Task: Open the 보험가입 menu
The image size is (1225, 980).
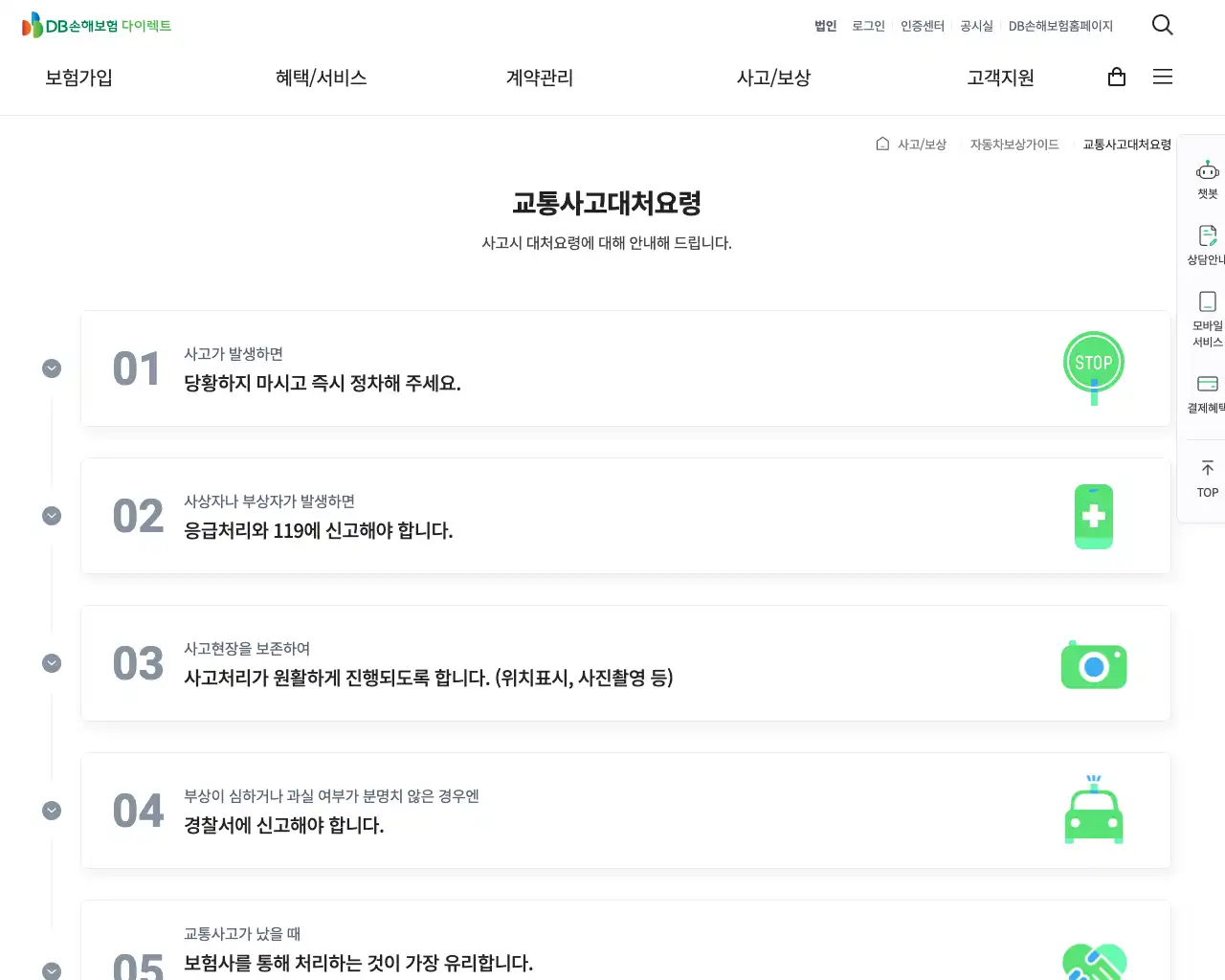Action: [78, 78]
